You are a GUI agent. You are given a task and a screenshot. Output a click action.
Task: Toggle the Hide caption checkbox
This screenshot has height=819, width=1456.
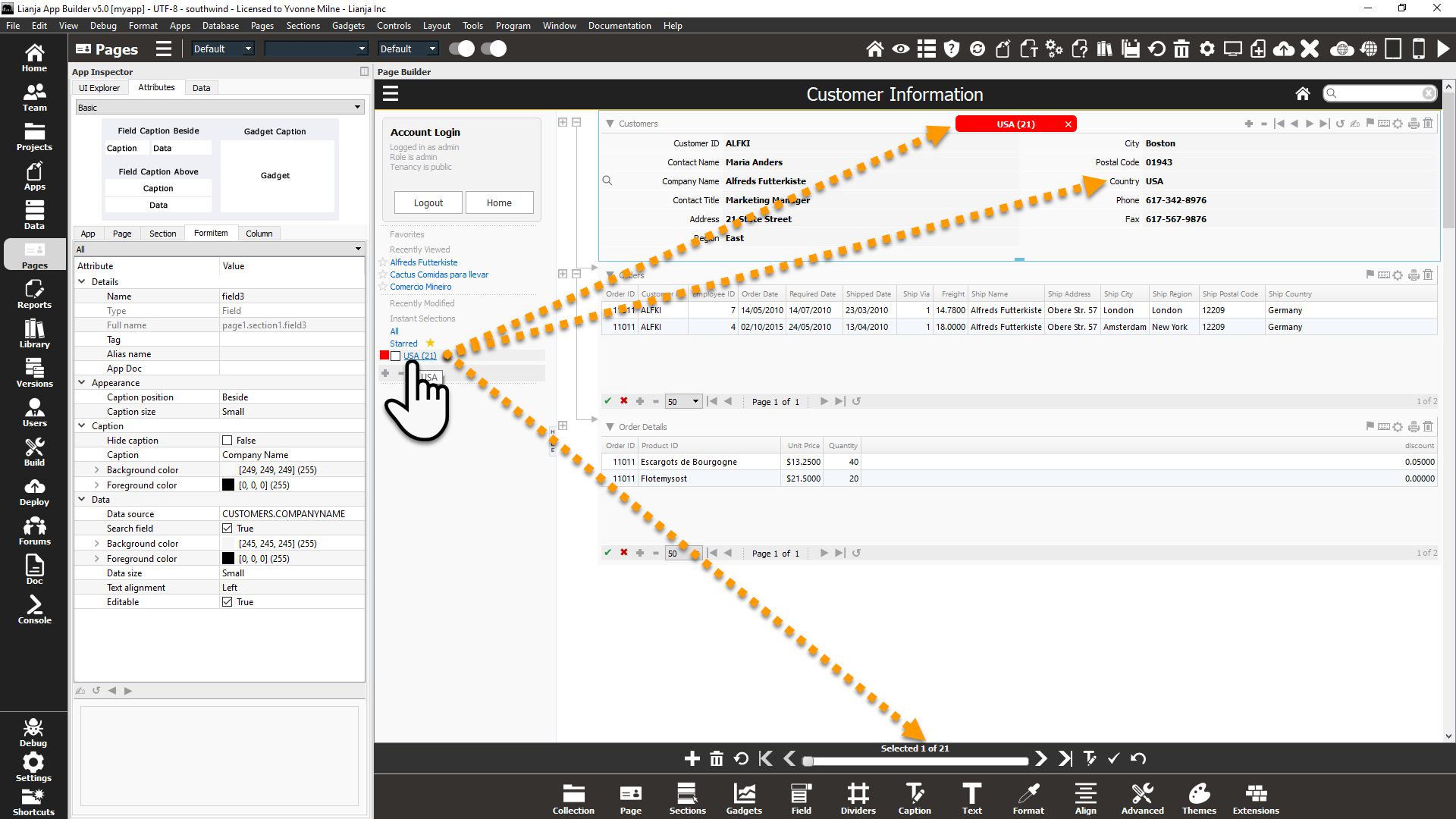pyautogui.click(x=227, y=441)
